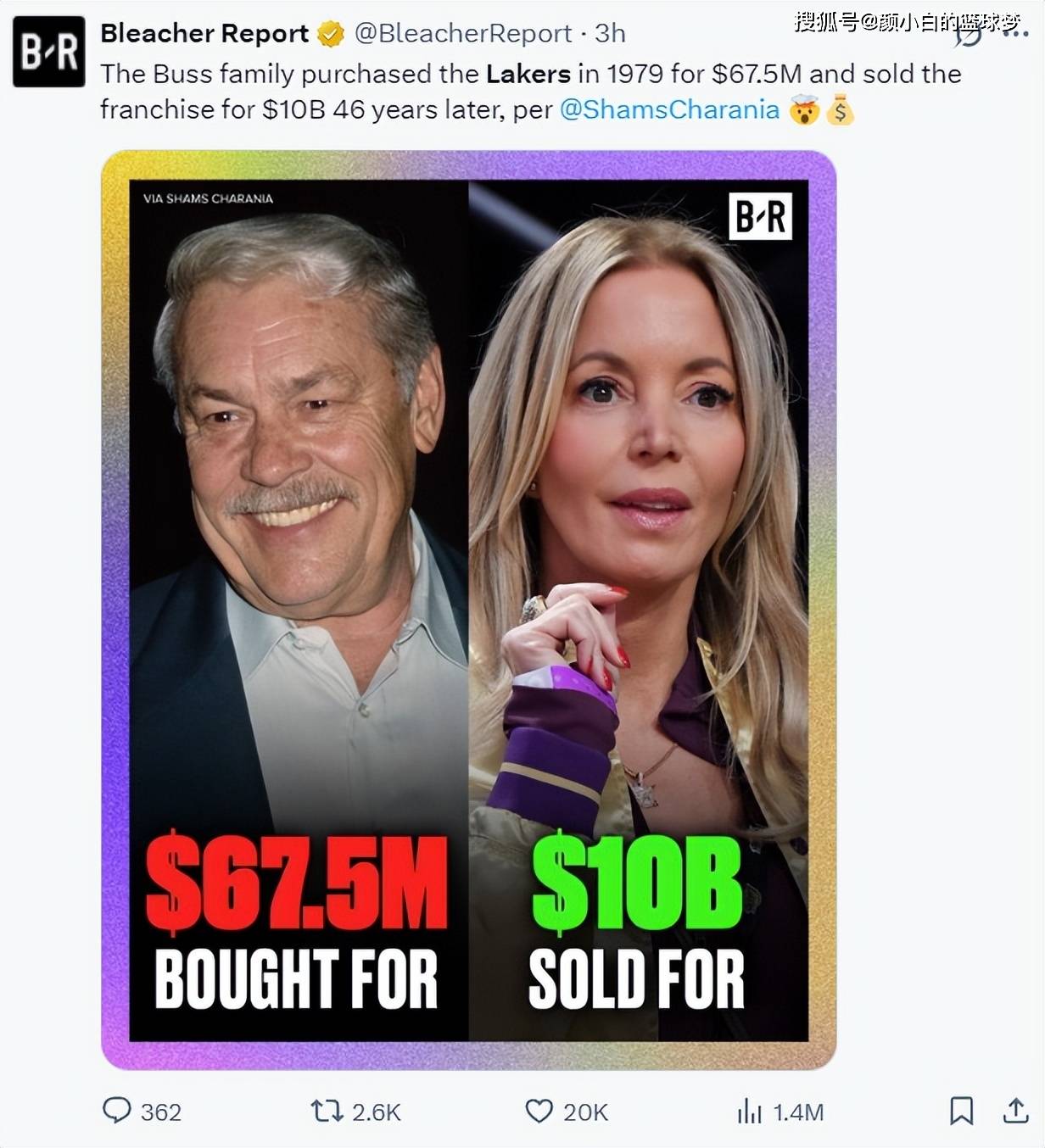Click the reply speech bubble icon
1045x1148 pixels.
point(116,1111)
